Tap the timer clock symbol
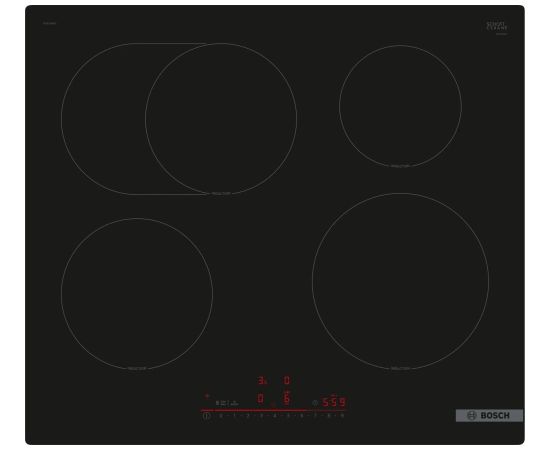Viewport: 550px width, 450px height. click(315, 403)
